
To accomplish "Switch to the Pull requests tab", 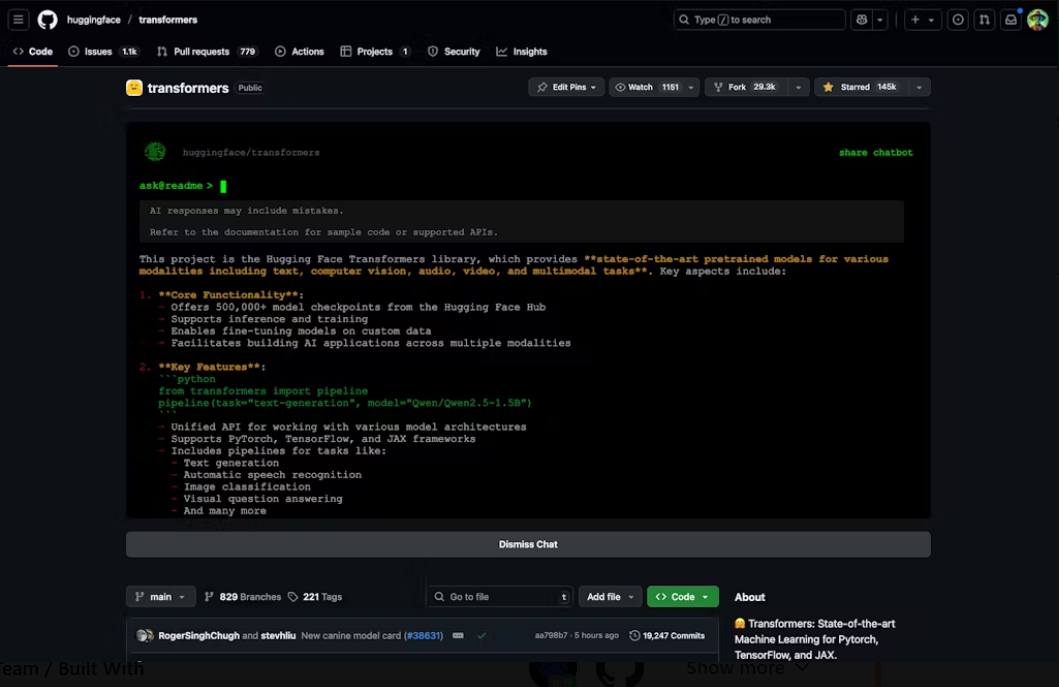I will (200, 52).
